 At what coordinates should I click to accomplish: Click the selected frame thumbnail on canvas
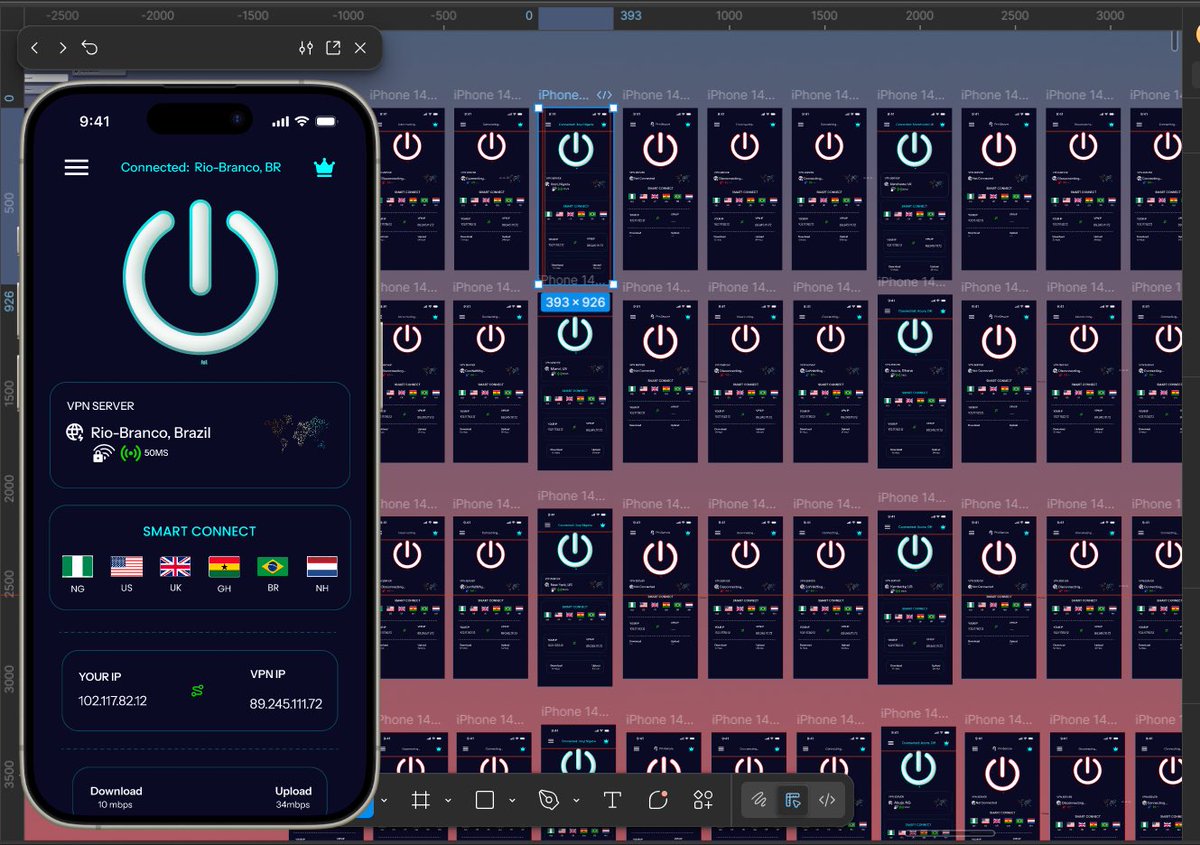coord(576,196)
